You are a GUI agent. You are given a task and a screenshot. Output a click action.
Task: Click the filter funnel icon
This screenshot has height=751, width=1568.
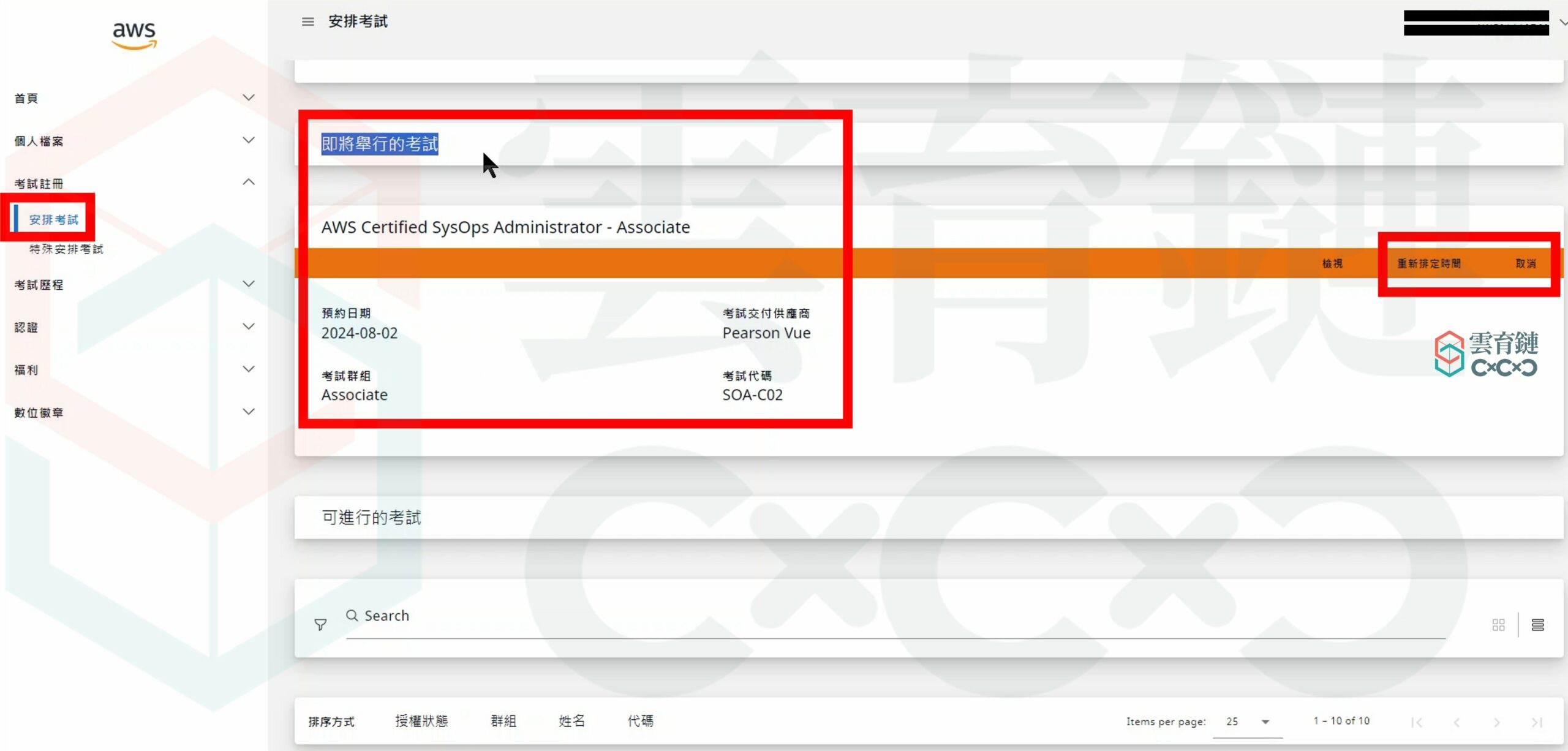tap(320, 624)
